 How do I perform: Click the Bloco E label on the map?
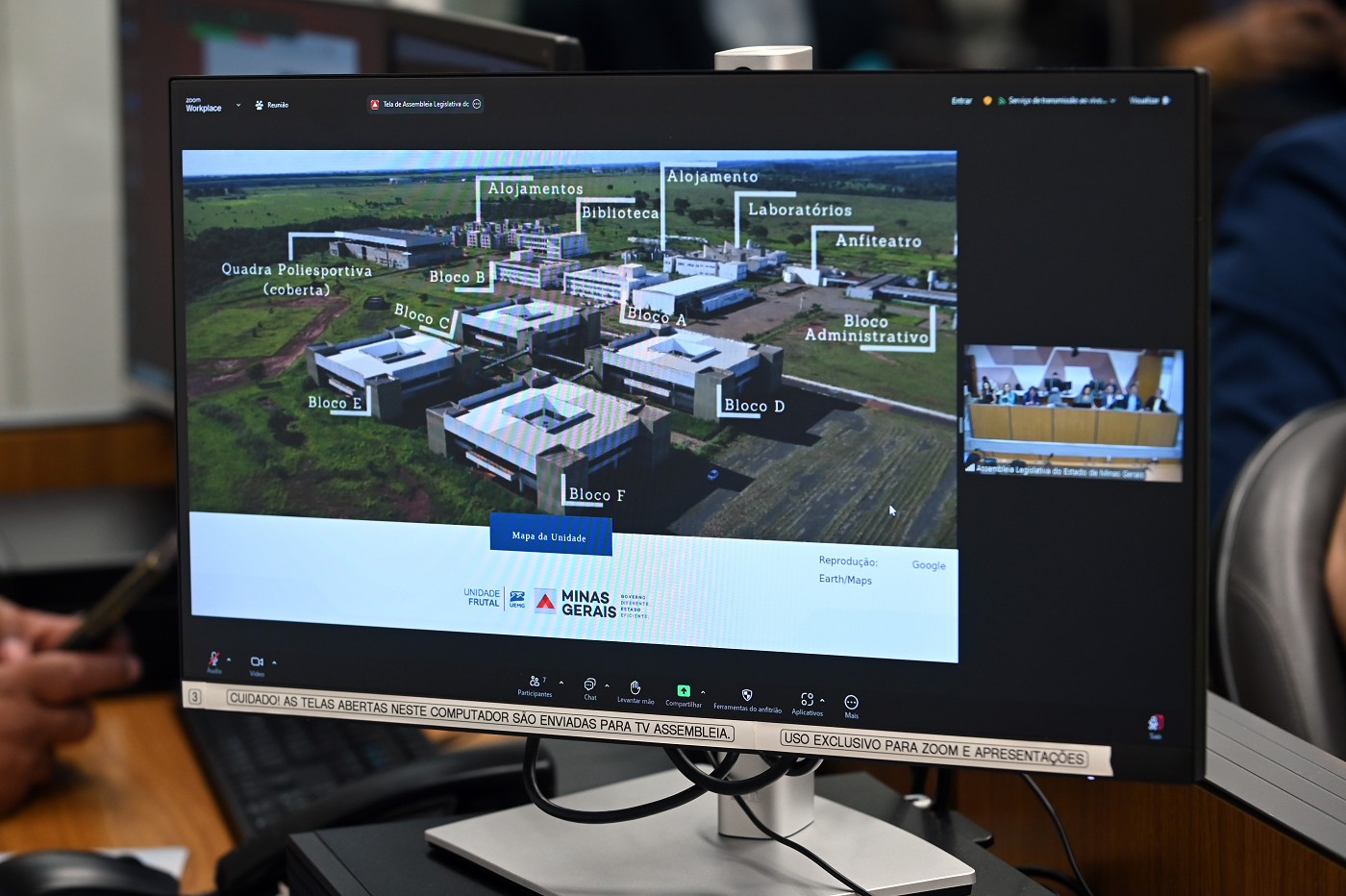(x=335, y=402)
